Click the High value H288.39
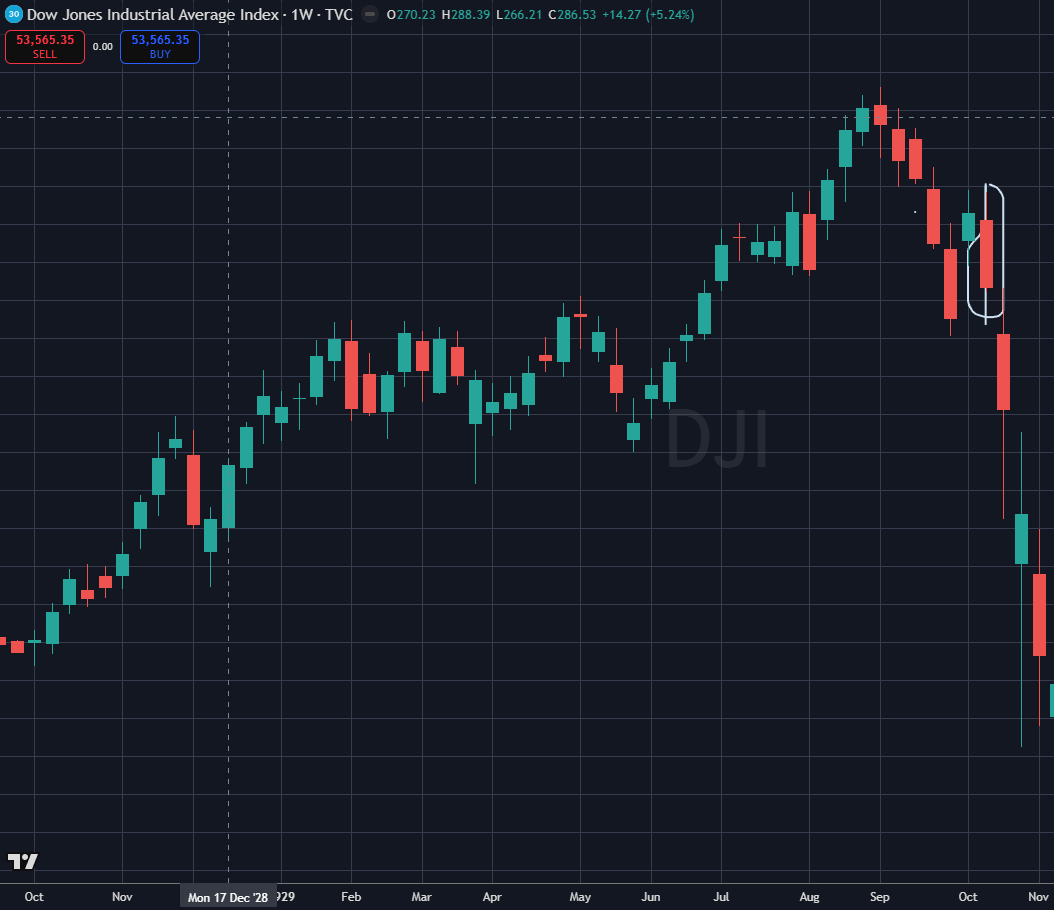This screenshot has width=1054, height=910. coord(466,14)
